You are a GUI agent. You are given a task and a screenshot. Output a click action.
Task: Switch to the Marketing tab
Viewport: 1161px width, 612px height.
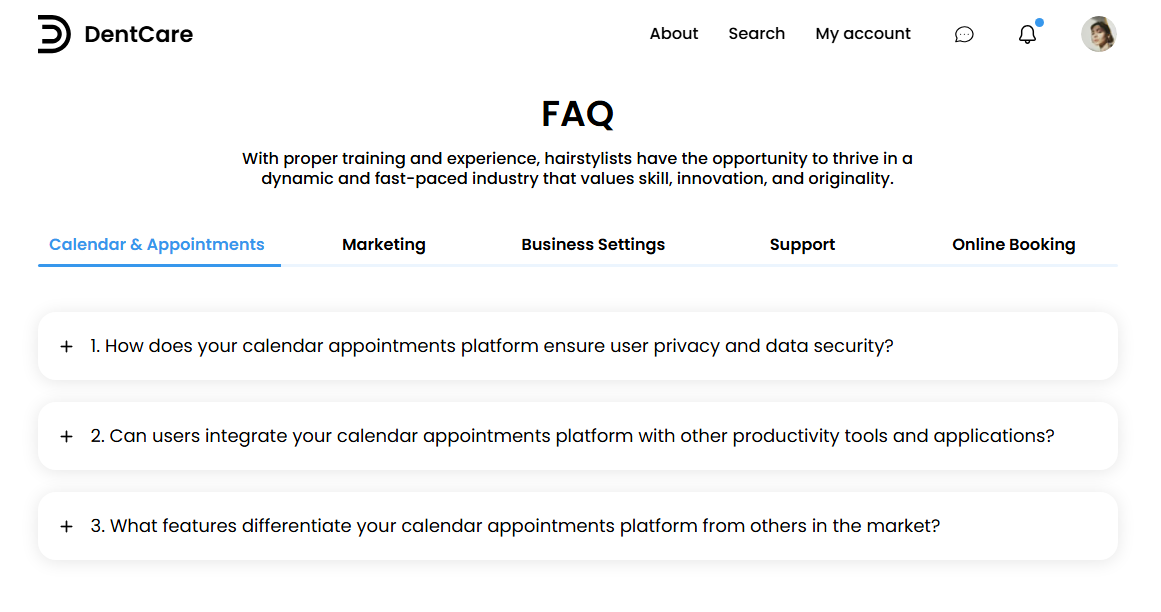pyautogui.click(x=384, y=244)
